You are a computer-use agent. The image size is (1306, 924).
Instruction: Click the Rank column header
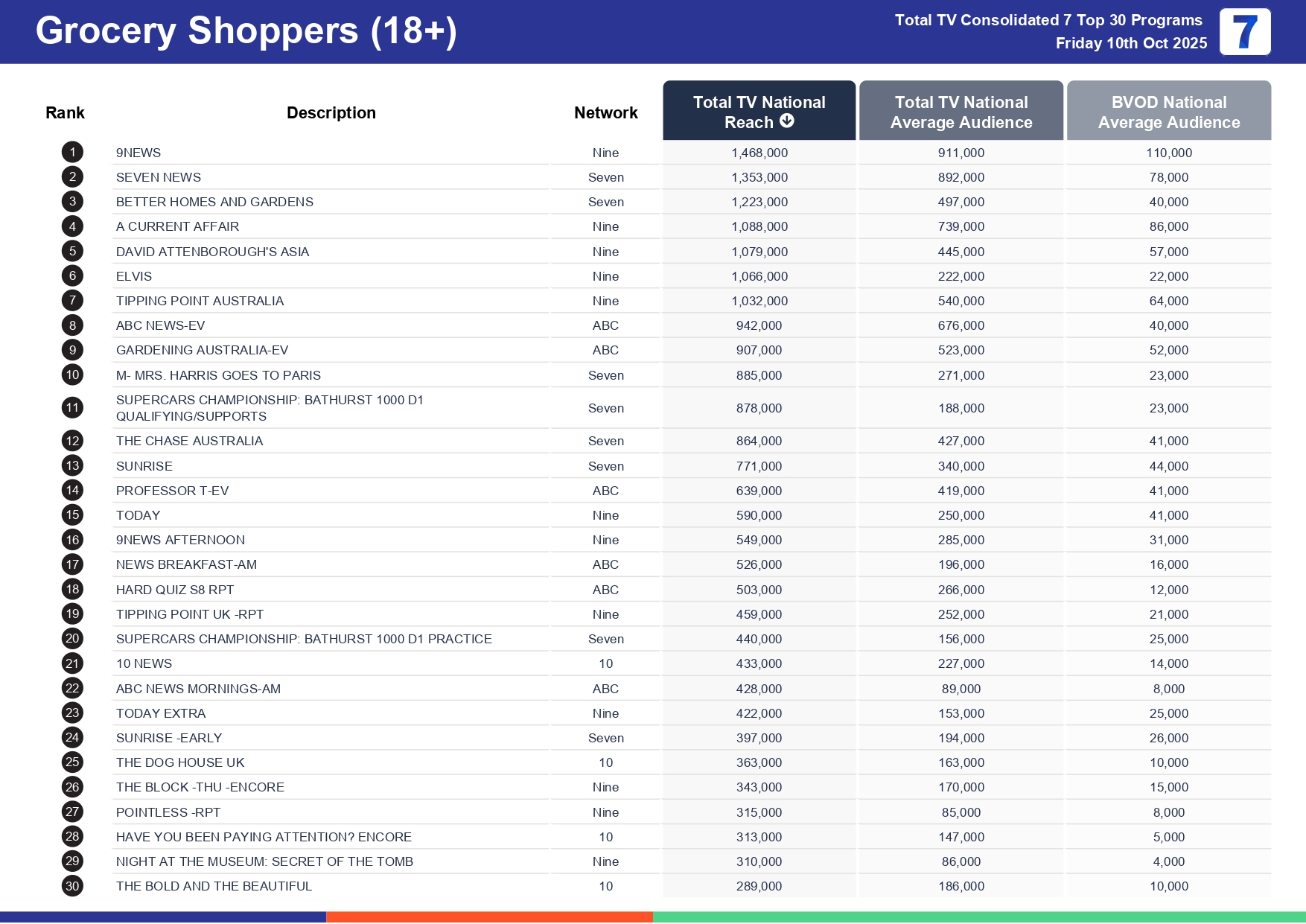pyautogui.click(x=65, y=113)
